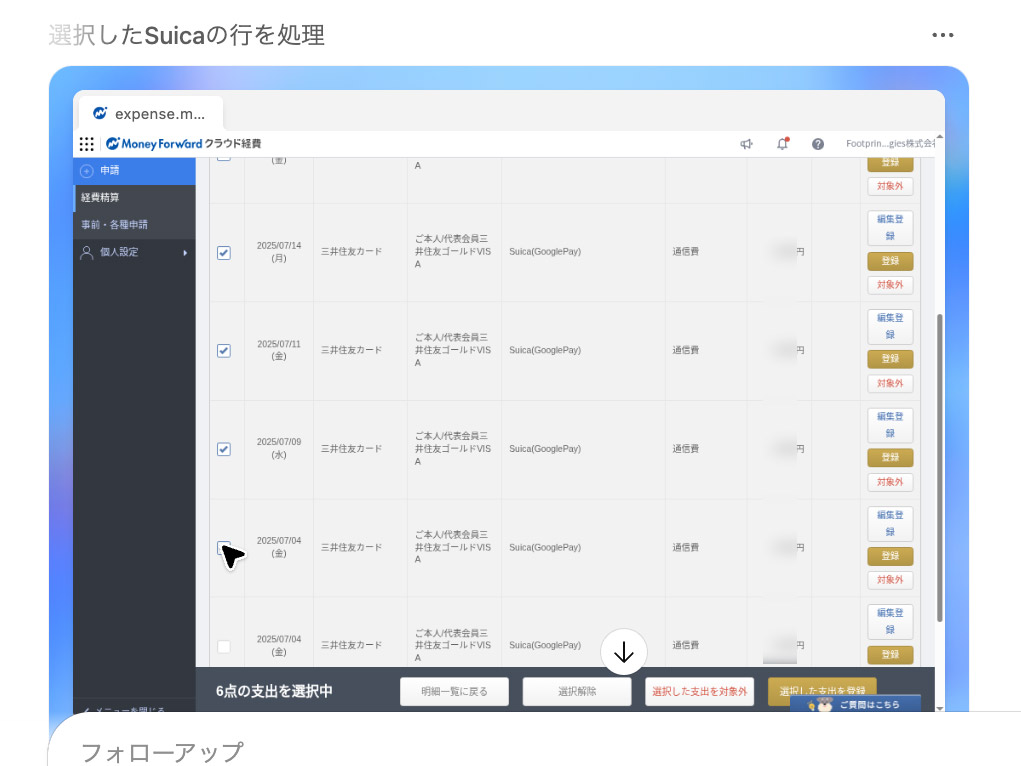
Task: Open the help question-mark icon
Action: coord(817,144)
